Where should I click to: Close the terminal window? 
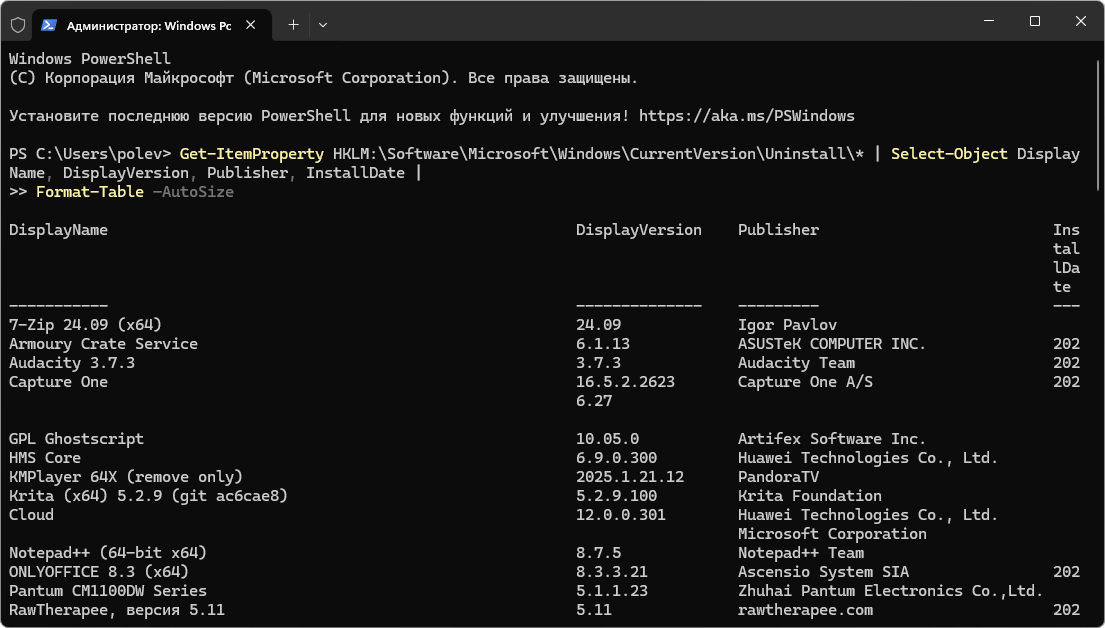click(x=1081, y=22)
